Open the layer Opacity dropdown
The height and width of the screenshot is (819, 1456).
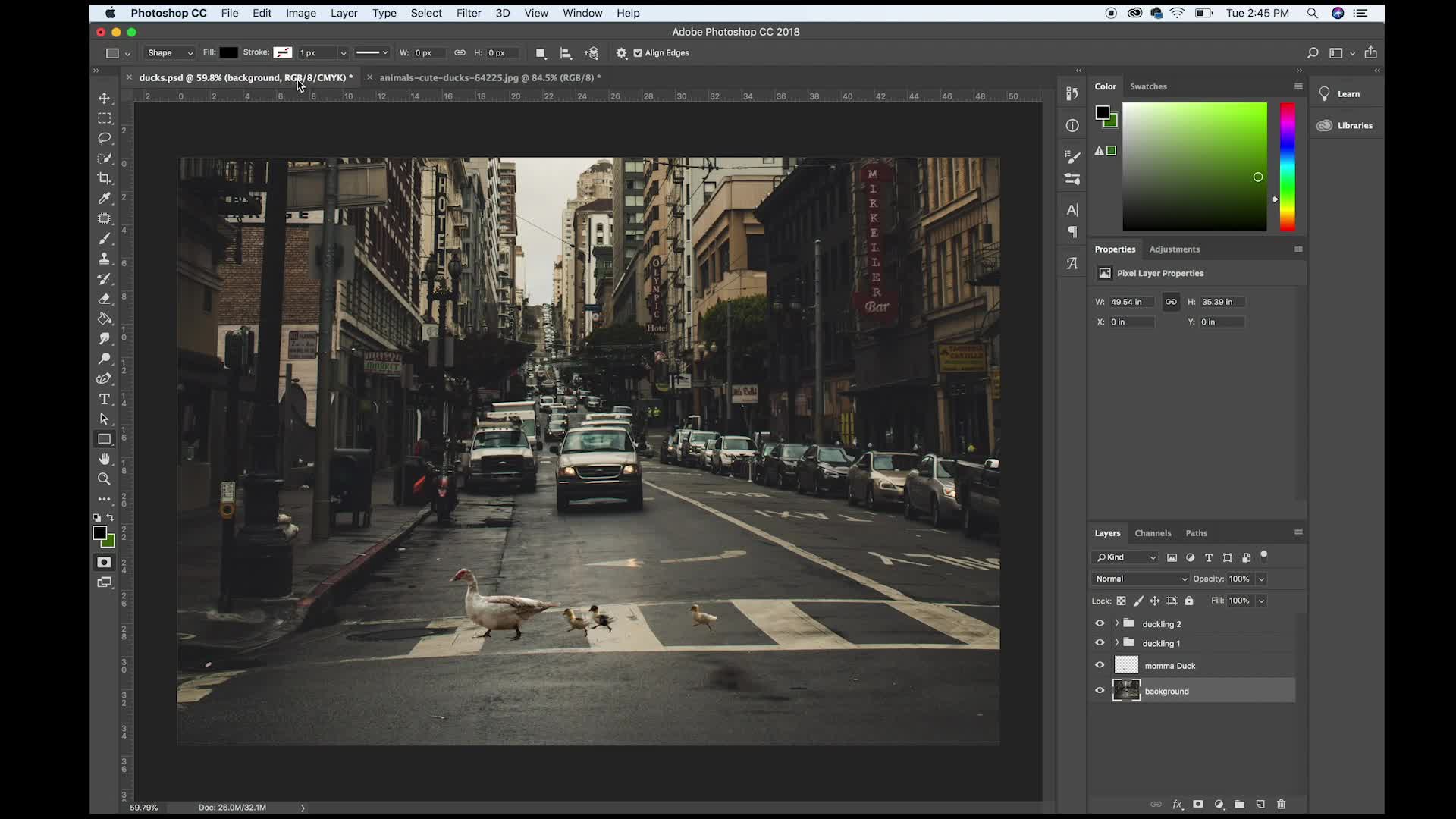click(1261, 579)
